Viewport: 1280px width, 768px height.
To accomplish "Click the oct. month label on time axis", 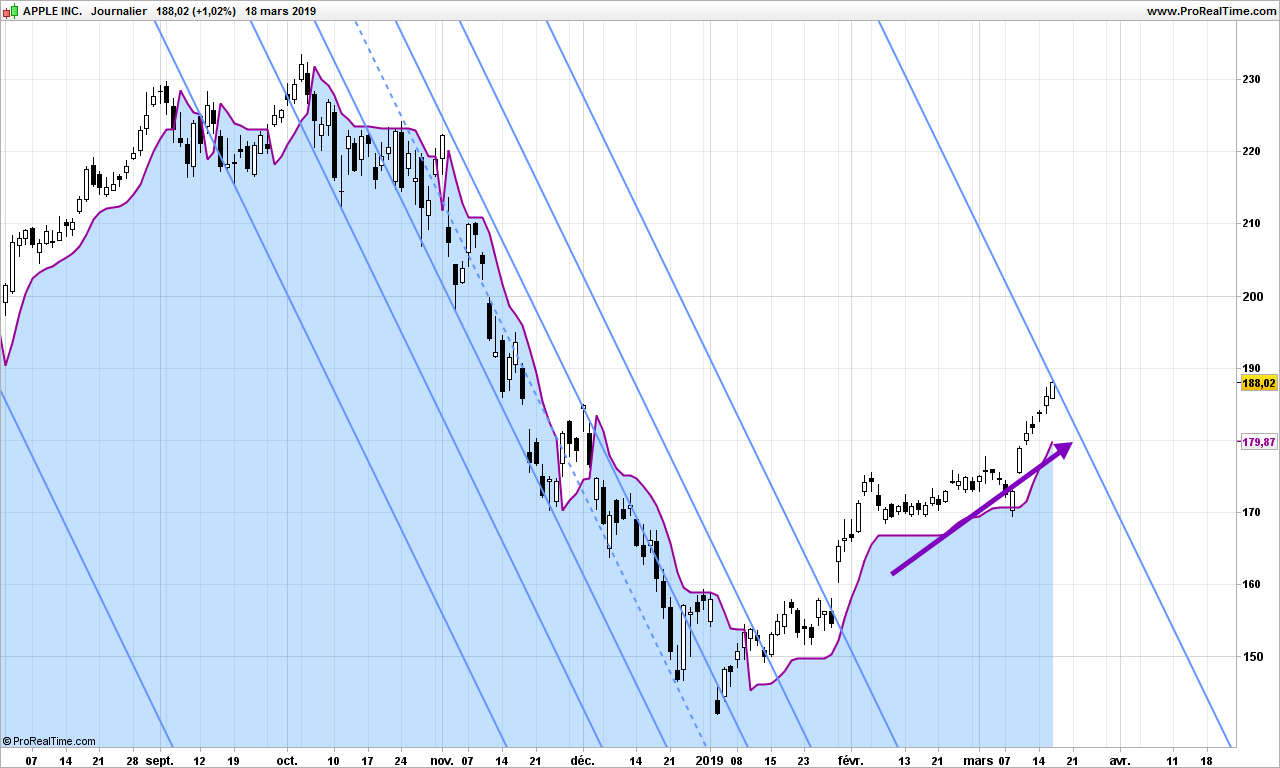I will tap(287, 760).
